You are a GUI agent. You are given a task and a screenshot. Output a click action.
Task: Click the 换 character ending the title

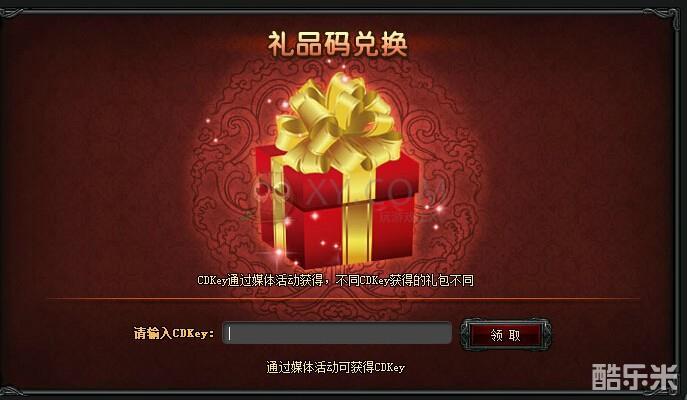click(394, 44)
